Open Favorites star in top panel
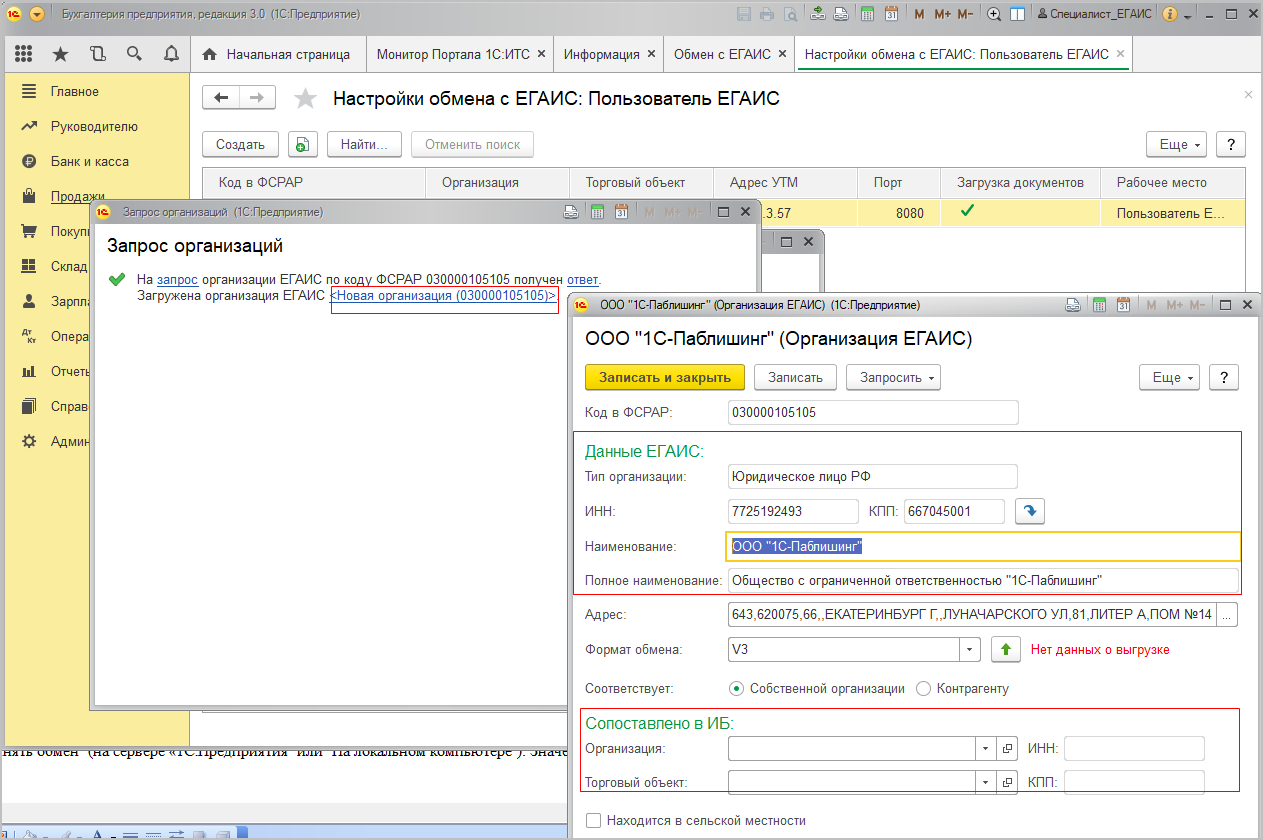This screenshot has width=1263, height=840. pyautogui.click(x=60, y=54)
